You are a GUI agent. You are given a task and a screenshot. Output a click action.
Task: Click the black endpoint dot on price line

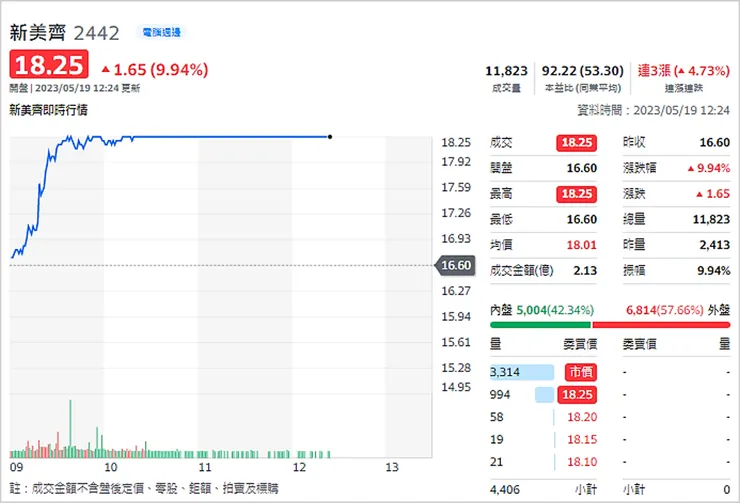330,136
